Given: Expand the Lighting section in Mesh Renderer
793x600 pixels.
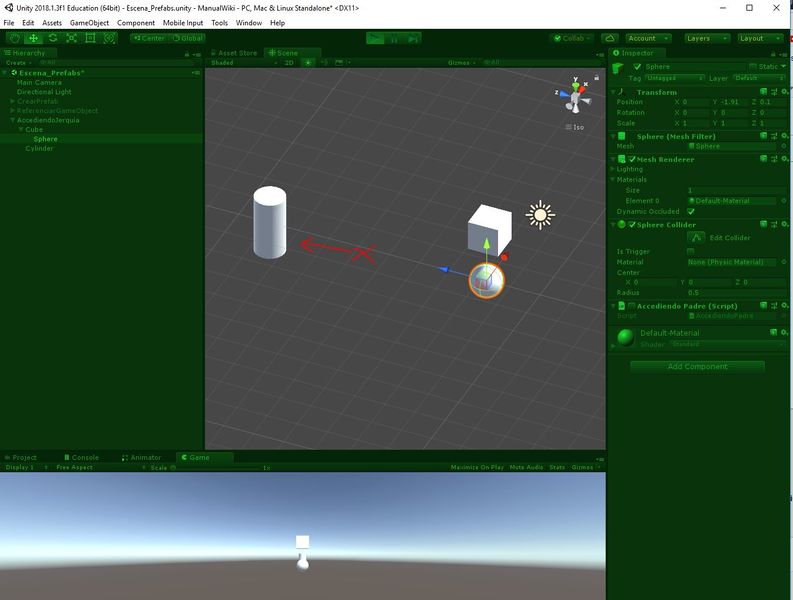Looking at the screenshot, I should point(613,169).
